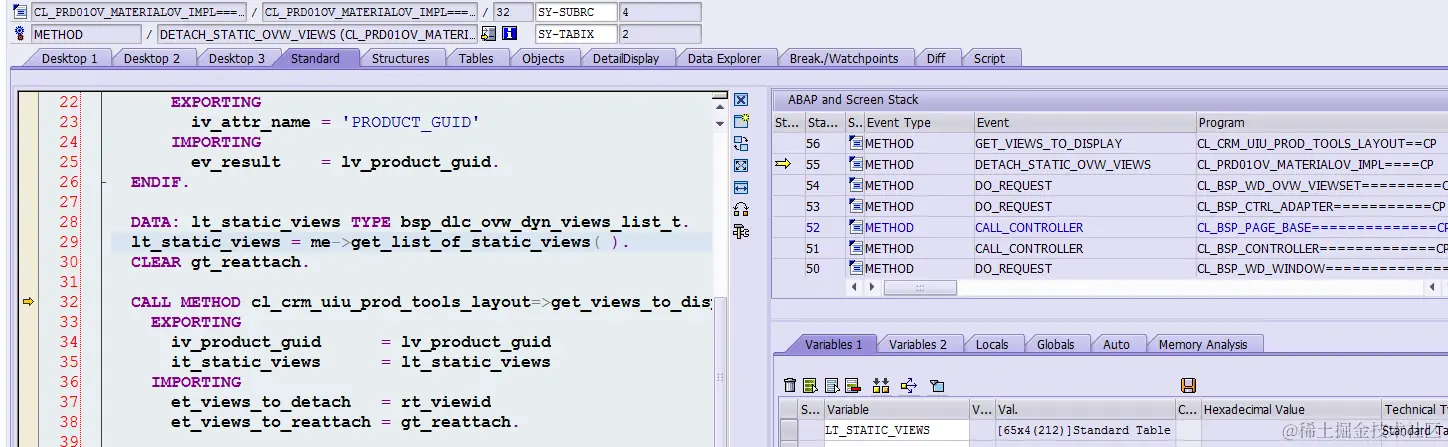Open the Script tab
Image resolution: width=1448 pixels, height=447 pixels.
tap(989, 58)
